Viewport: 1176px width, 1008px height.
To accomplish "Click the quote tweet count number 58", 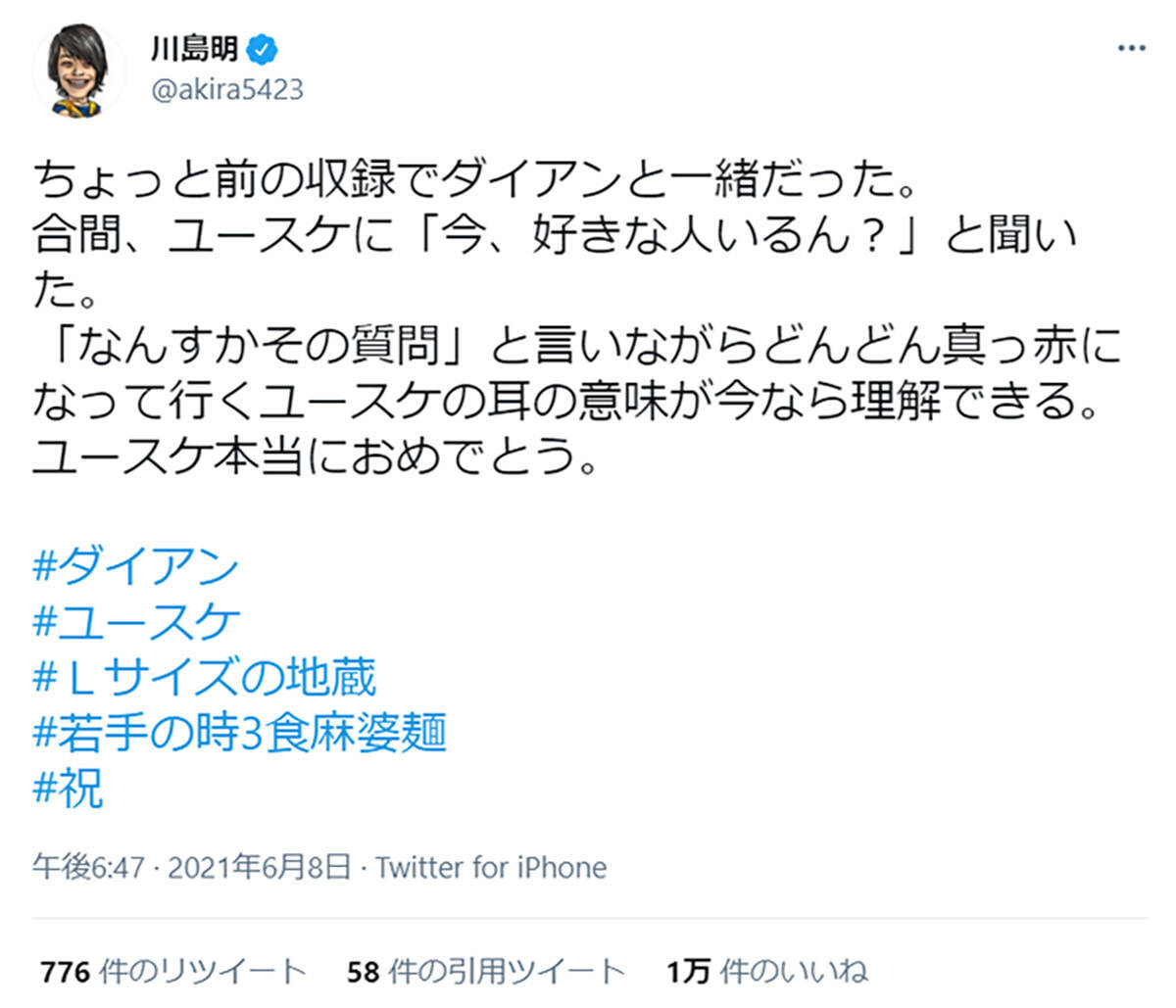I will [x=363, y=972].
